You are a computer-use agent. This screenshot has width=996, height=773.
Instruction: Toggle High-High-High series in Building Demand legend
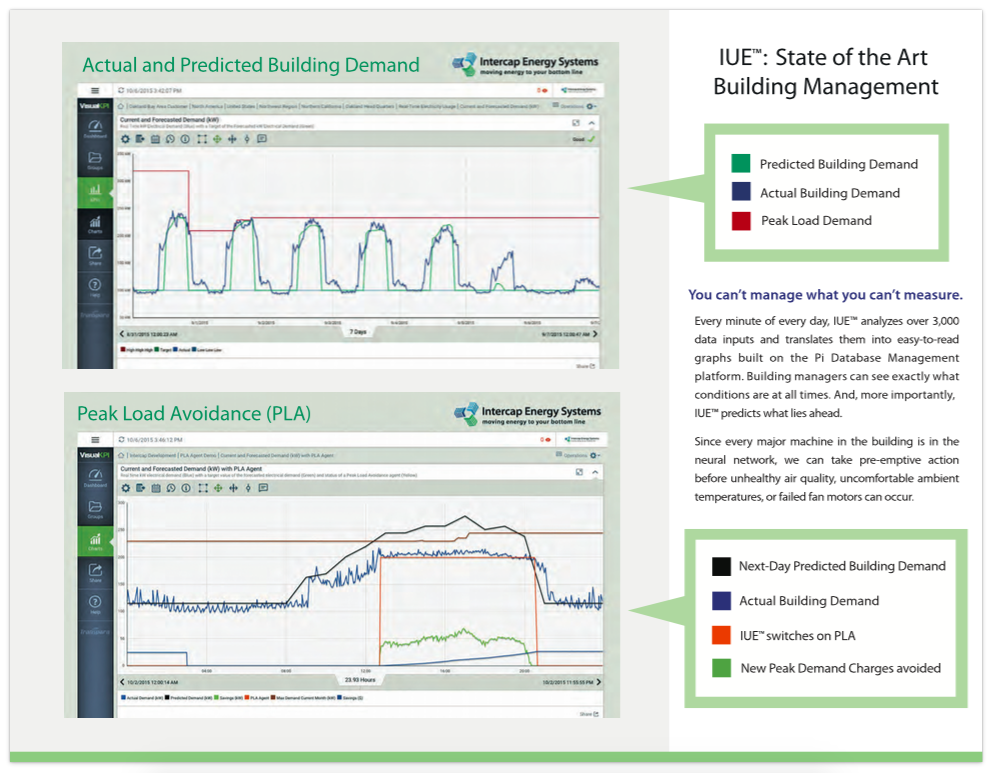pos(137,349)
